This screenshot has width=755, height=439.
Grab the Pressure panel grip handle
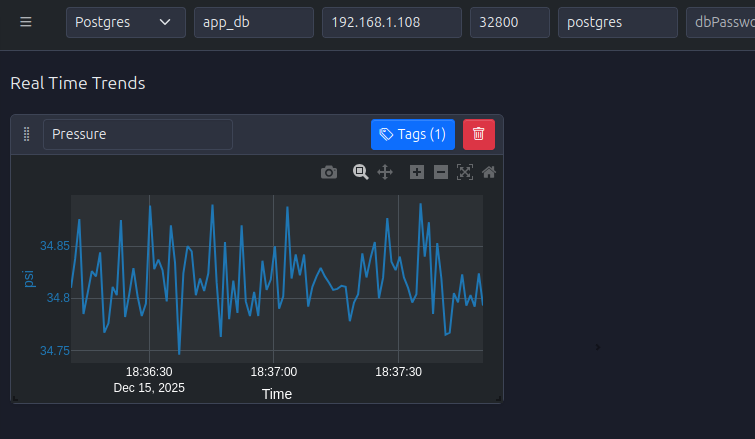tap(26, 134)
